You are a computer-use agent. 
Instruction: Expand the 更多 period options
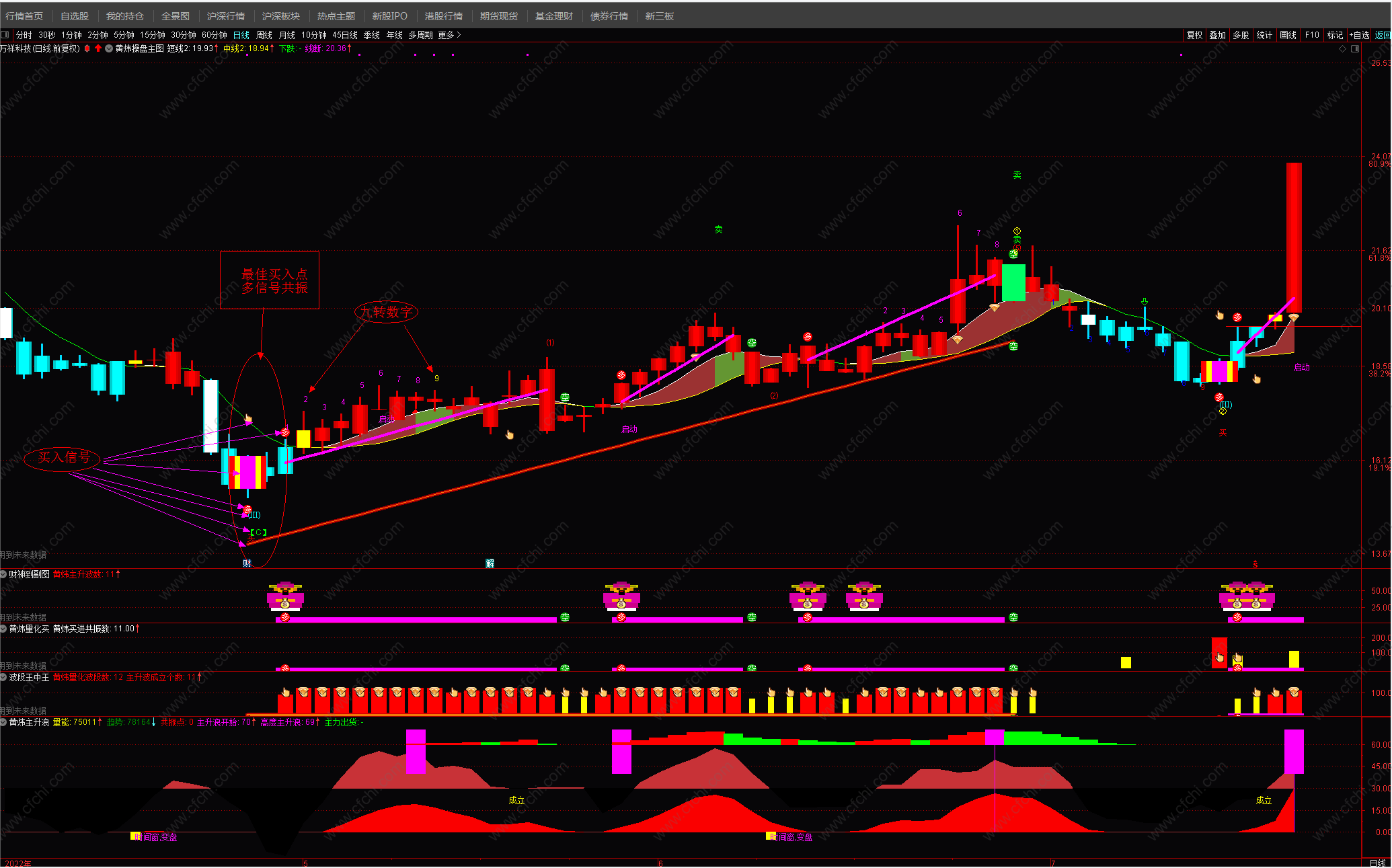coord(449,35)
